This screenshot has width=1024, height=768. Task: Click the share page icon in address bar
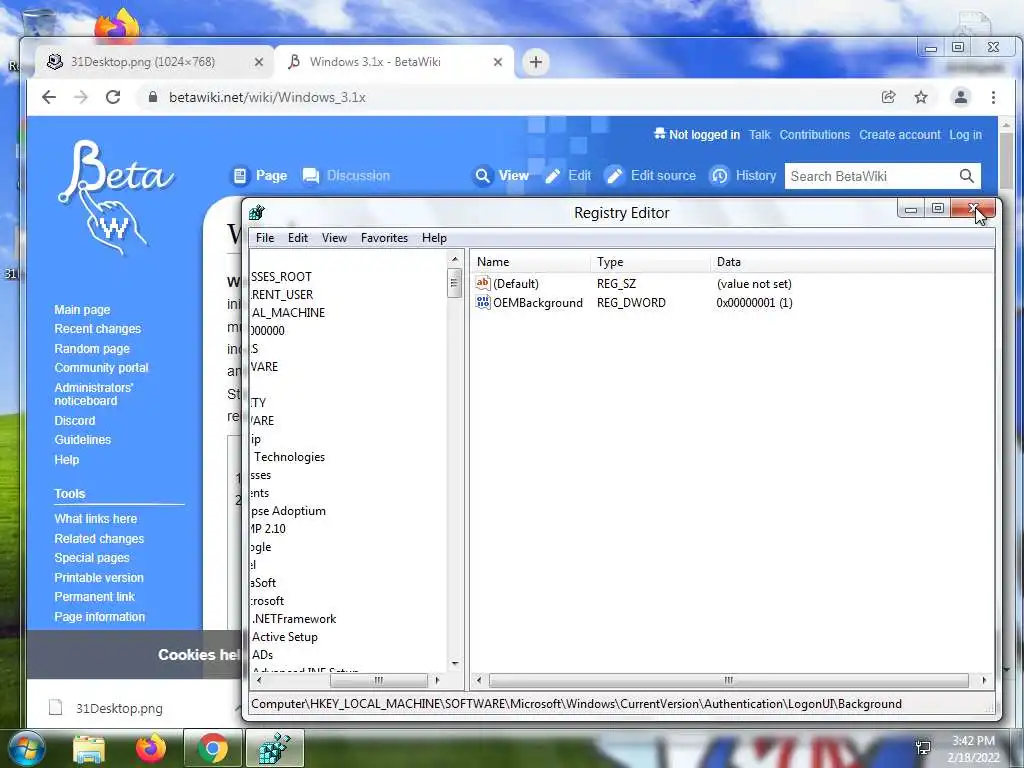click(888, 97)
